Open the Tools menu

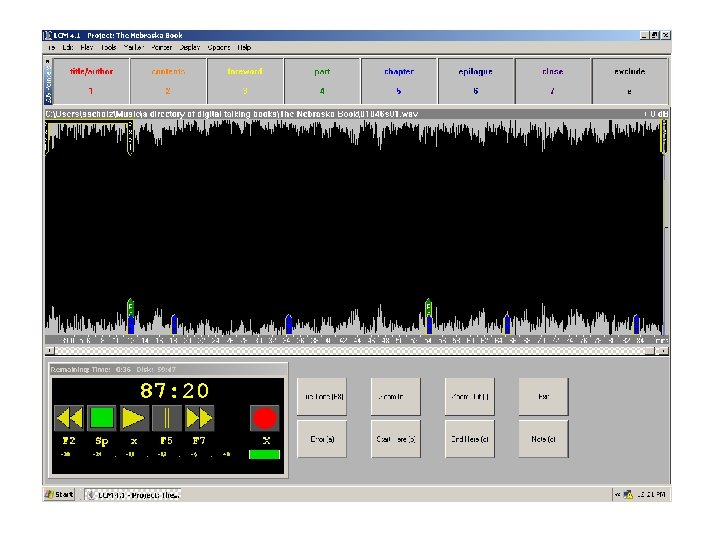[109, 47]
